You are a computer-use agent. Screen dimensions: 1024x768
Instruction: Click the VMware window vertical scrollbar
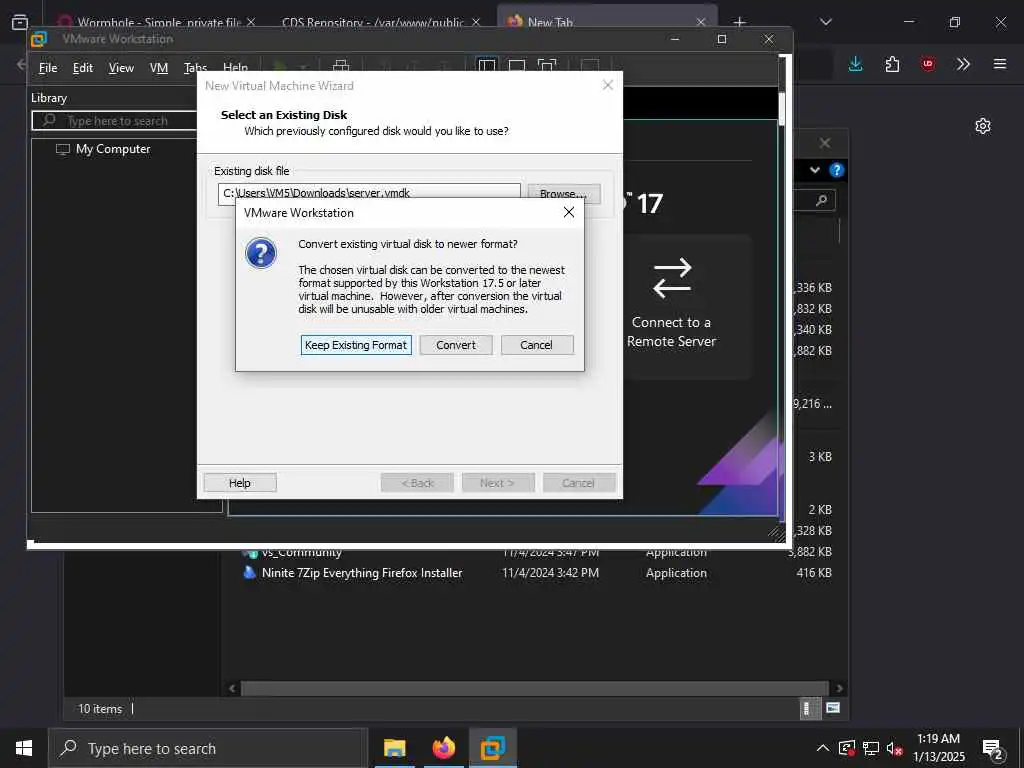tap(781, 108)
